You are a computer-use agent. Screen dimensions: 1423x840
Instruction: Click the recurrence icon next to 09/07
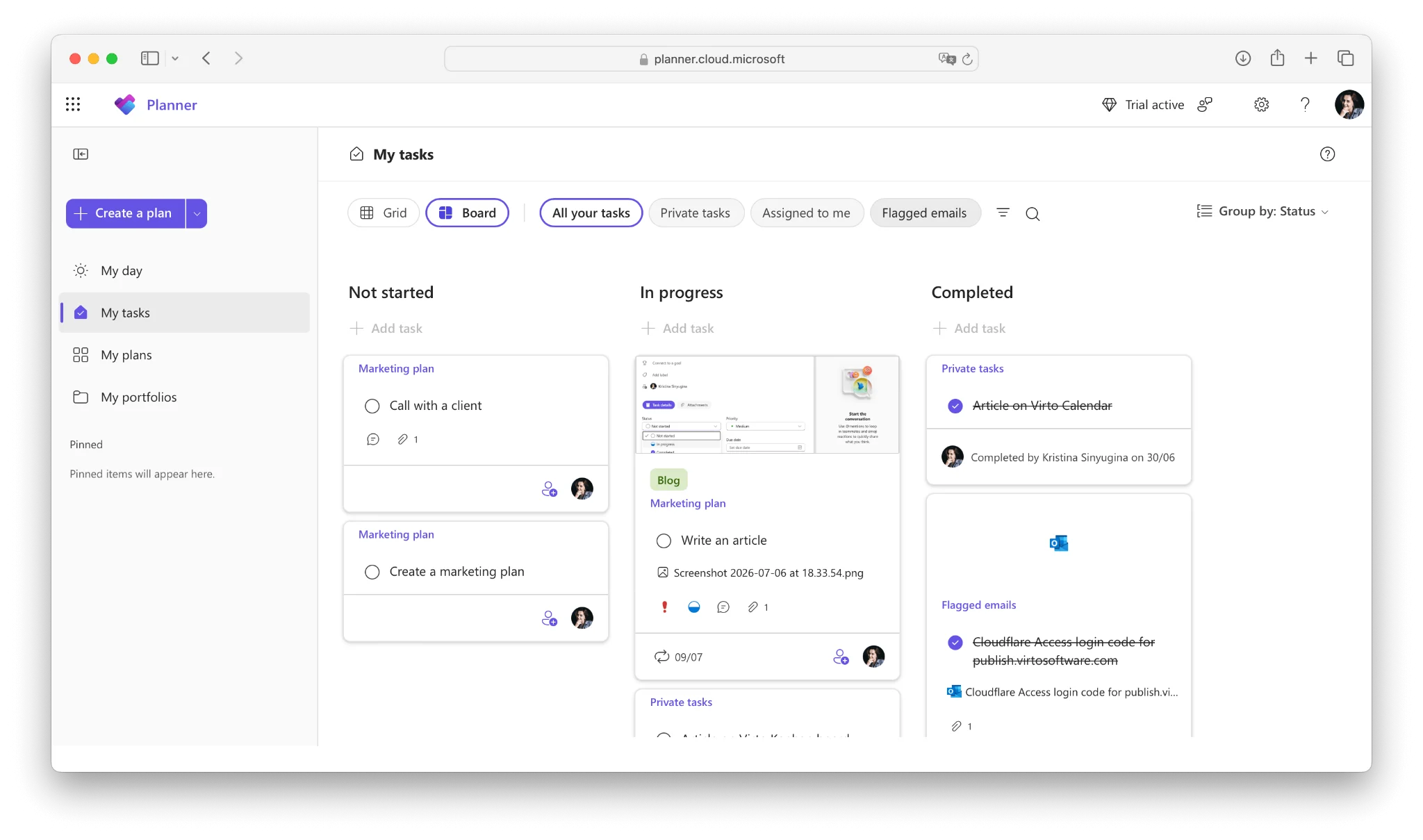(661, 657)
